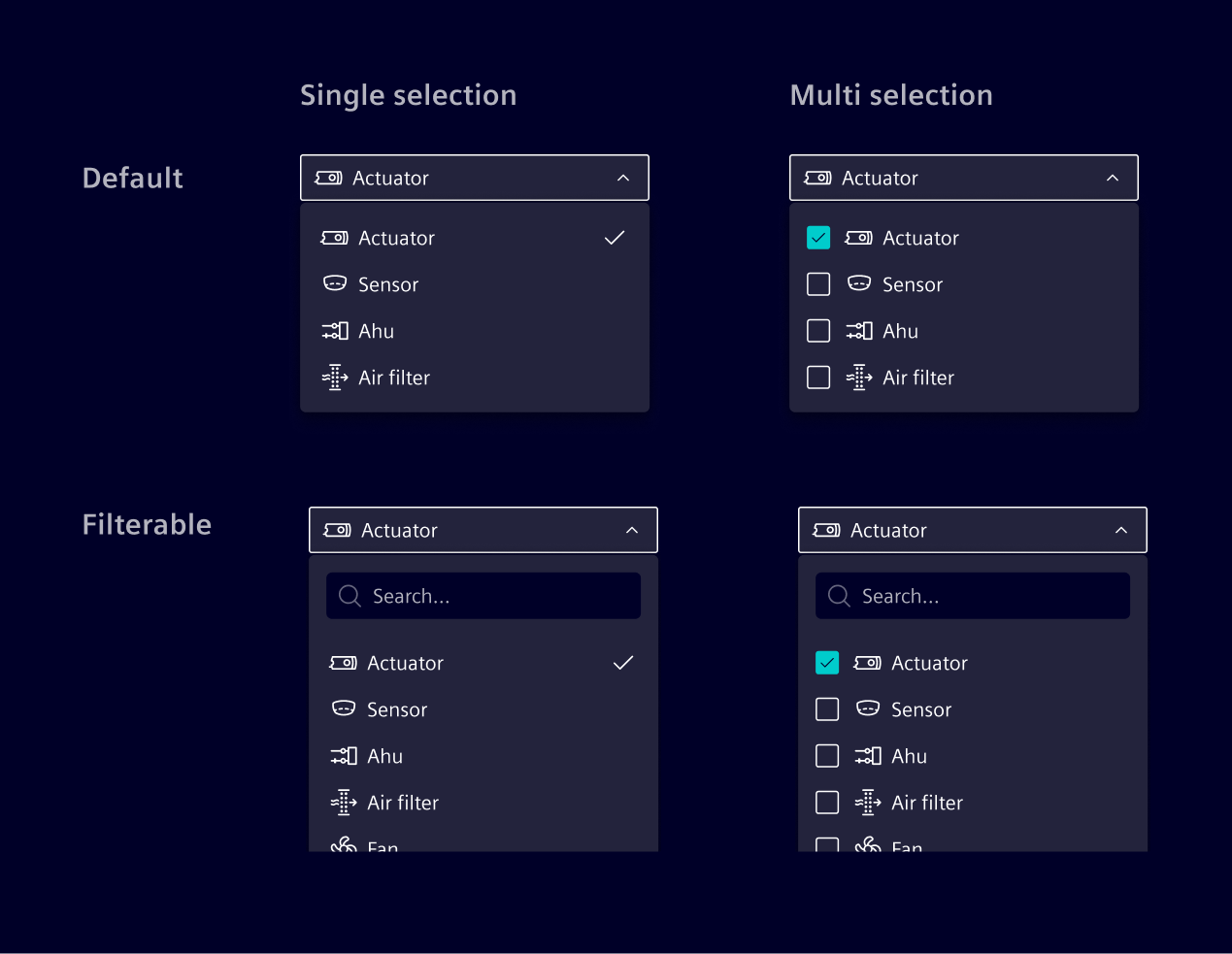
Task: Select the Sensor icon in the filterable multi list
Action: (x=867, y=708)
